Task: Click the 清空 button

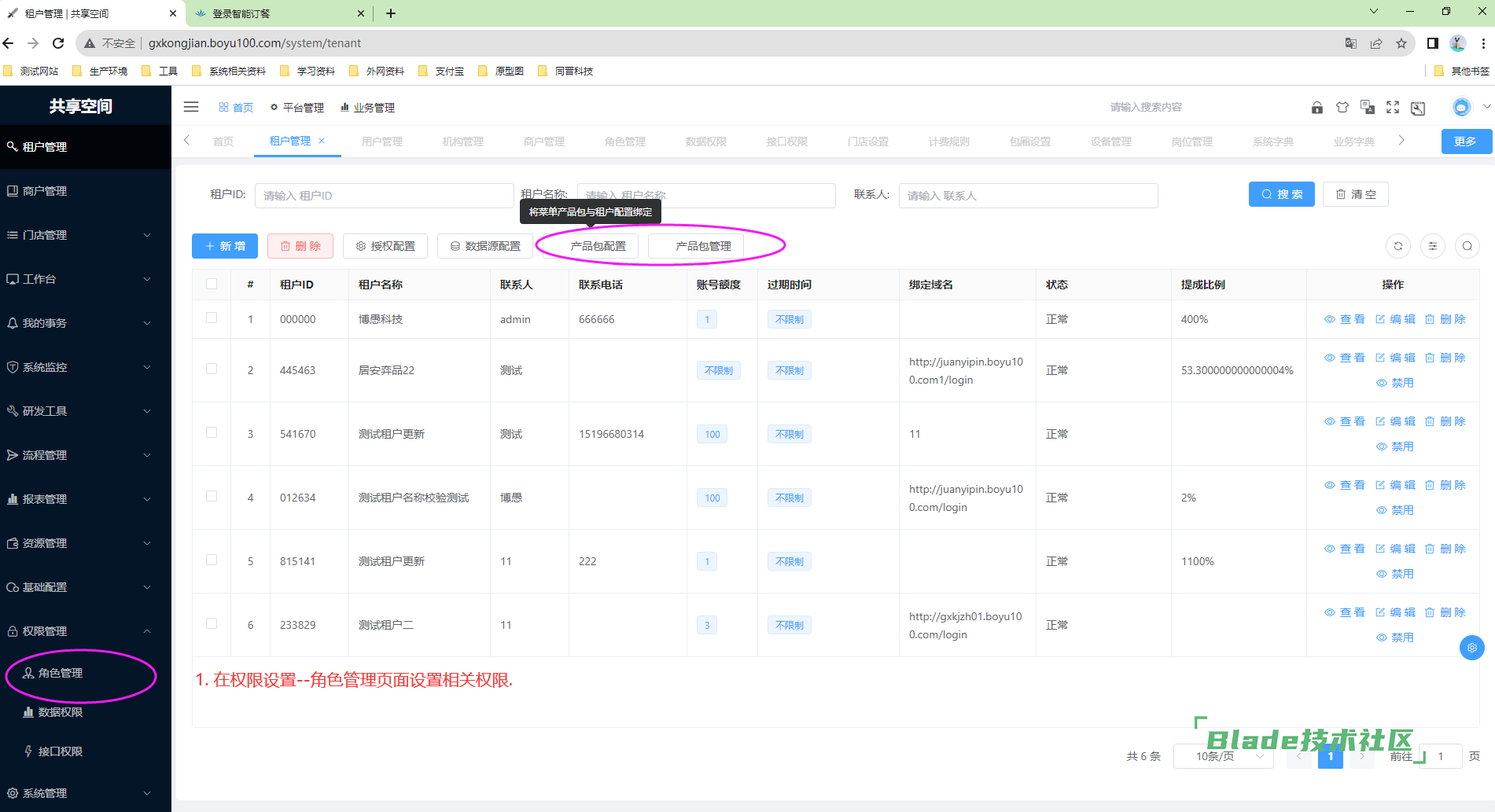Action: point(1356,194)
